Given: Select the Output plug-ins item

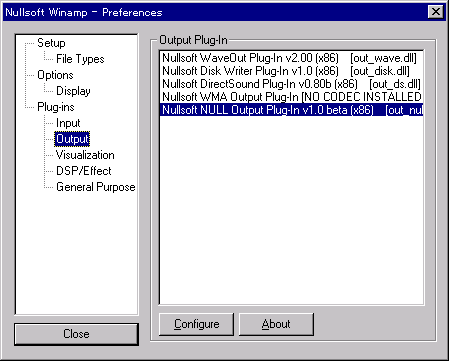Looking at the screenshot, I should (x=72, y=139).
